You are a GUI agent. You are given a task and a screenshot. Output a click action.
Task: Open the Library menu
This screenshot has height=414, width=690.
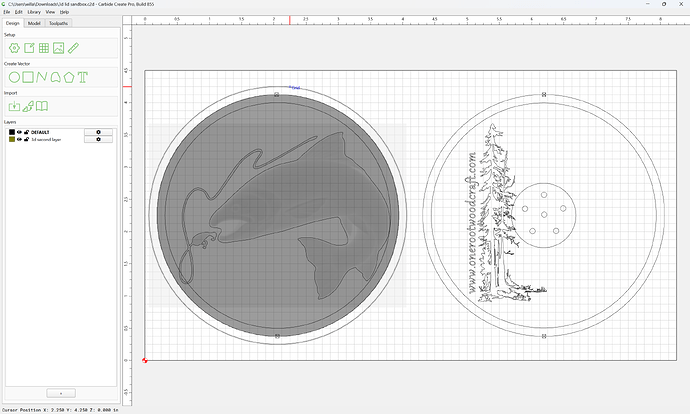coord(34,12)
